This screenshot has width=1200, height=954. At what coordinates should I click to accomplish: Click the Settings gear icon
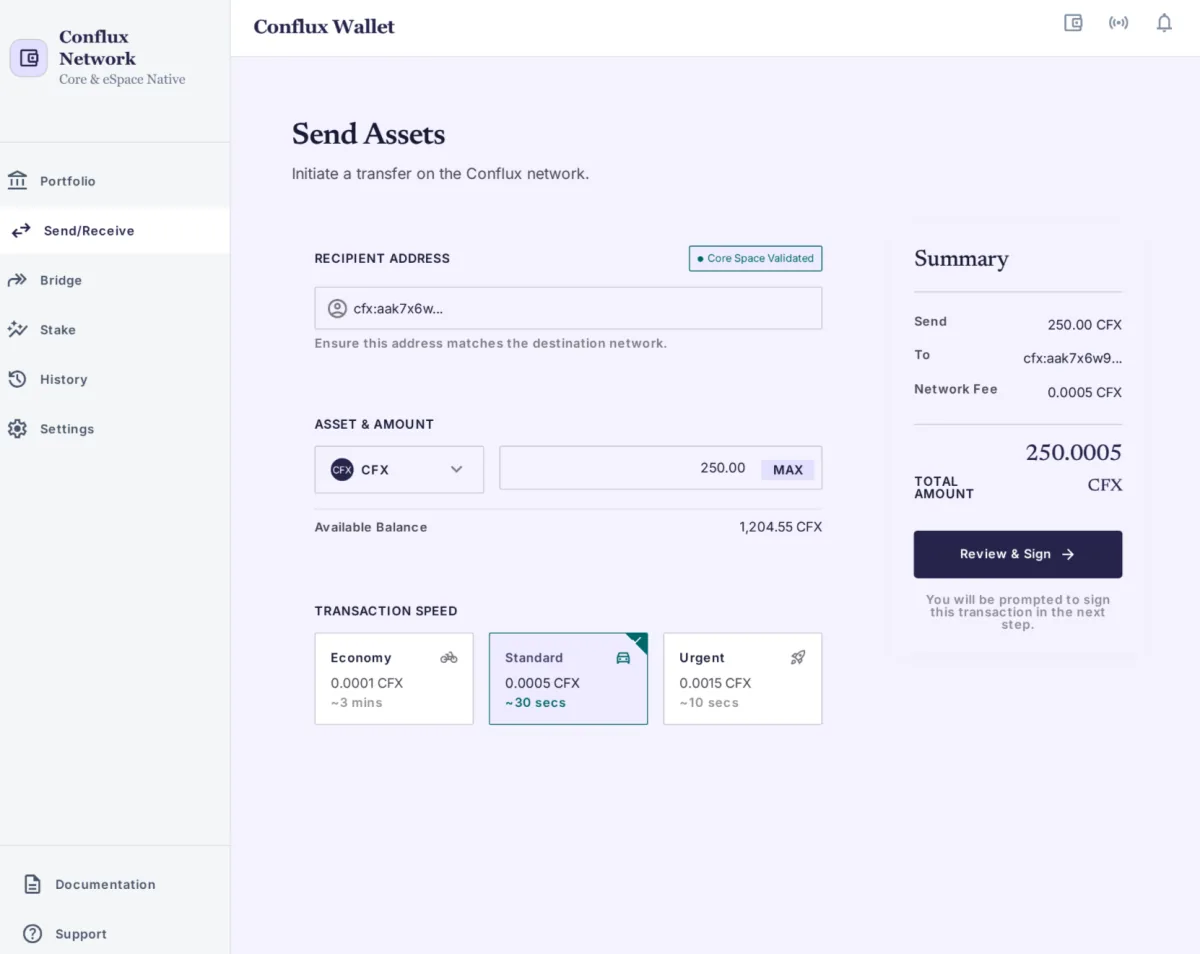(17, 429)
